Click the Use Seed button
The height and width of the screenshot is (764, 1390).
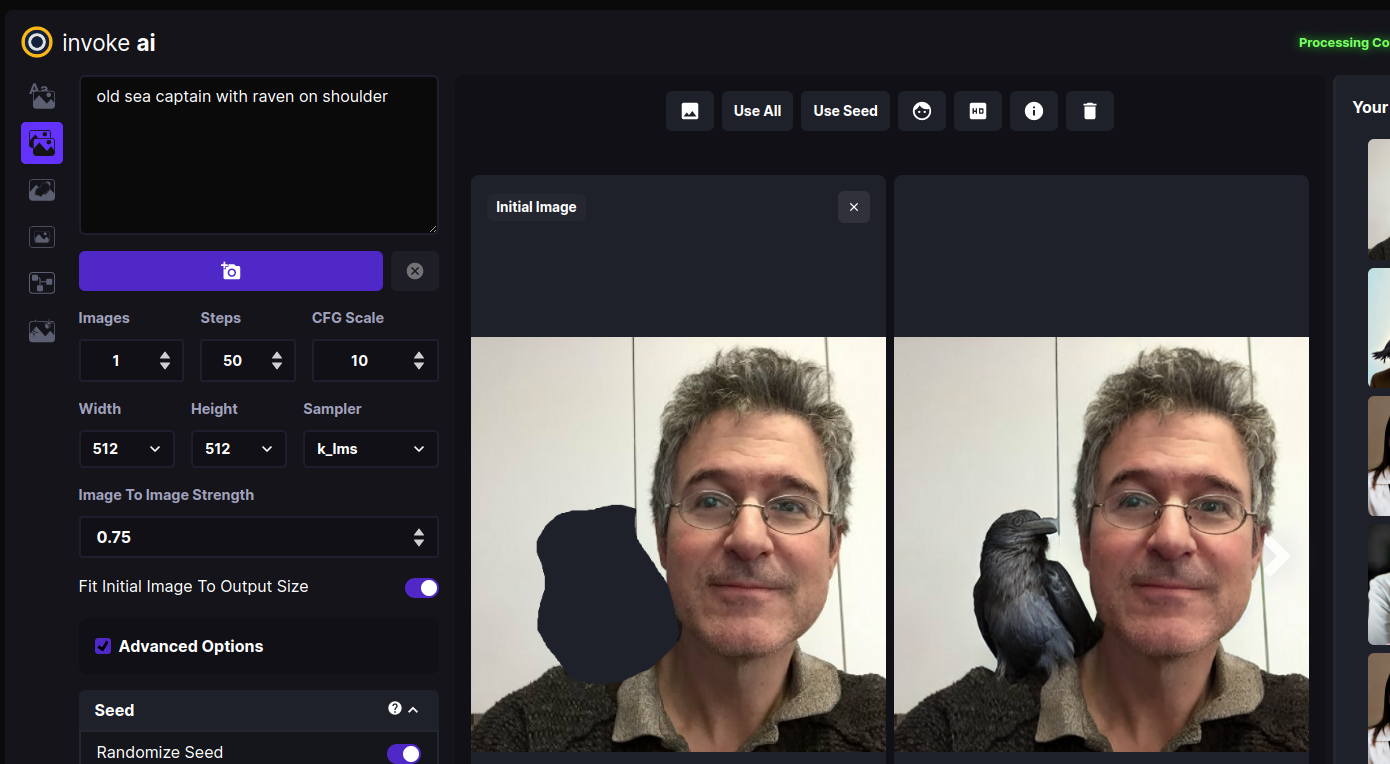pos(845,111)
